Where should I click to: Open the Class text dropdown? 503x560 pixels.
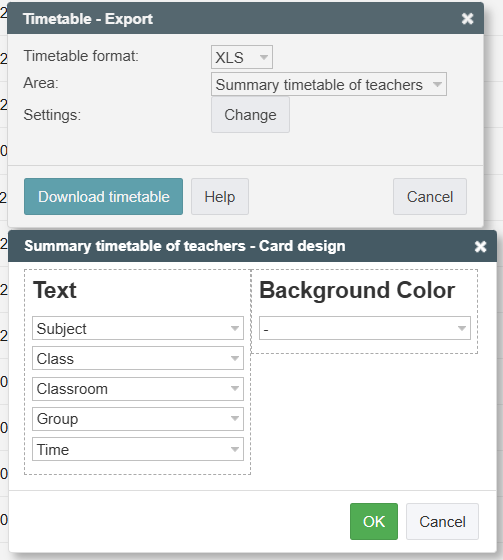[138, 358]
